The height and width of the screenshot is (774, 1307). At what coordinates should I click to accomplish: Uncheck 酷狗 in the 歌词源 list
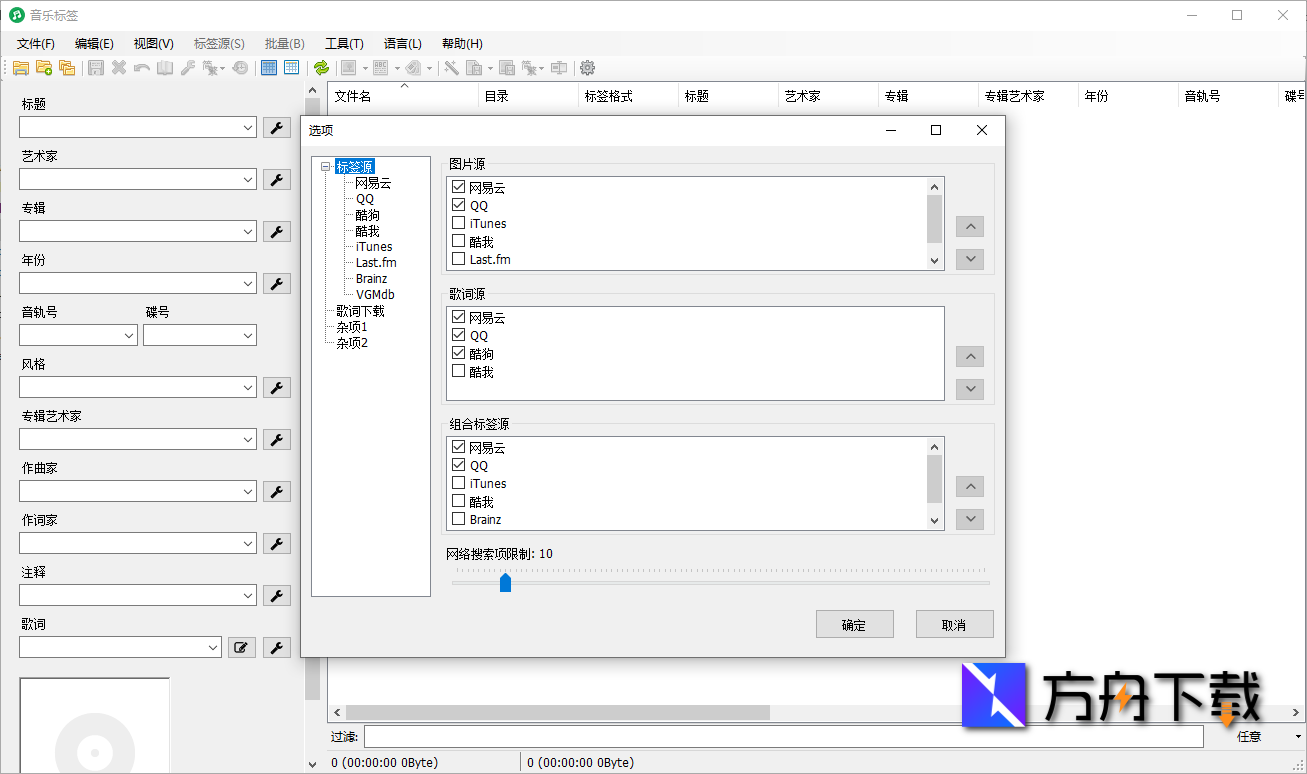click(x=458, y=352)
